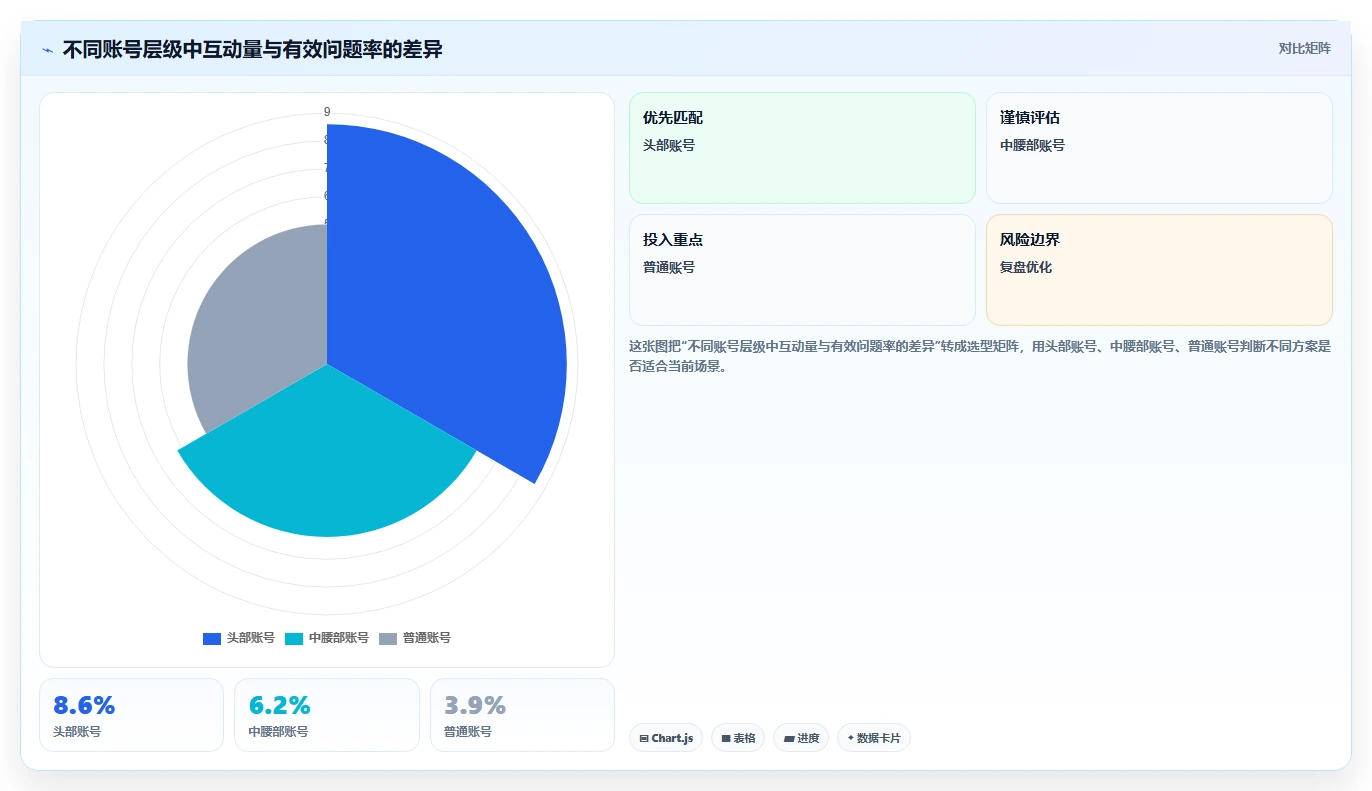Click the gray 普通账号 legend swatch
1372x791 pixels.
[x=388, y=639]
